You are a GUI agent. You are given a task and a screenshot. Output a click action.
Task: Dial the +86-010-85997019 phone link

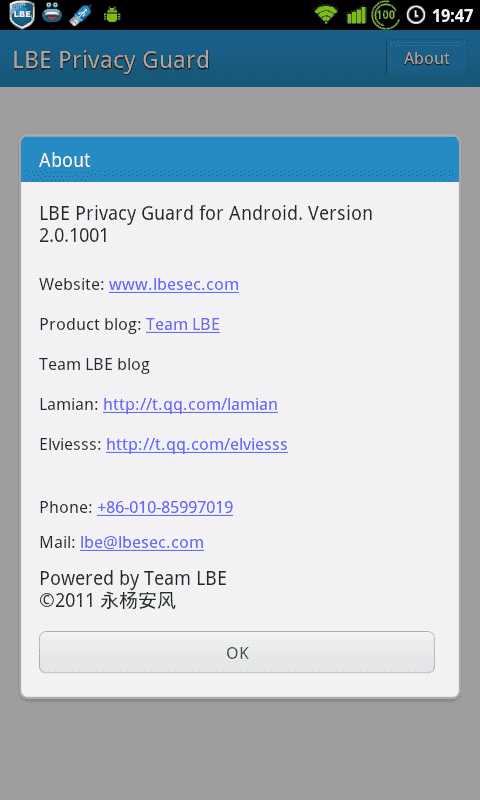165,507
